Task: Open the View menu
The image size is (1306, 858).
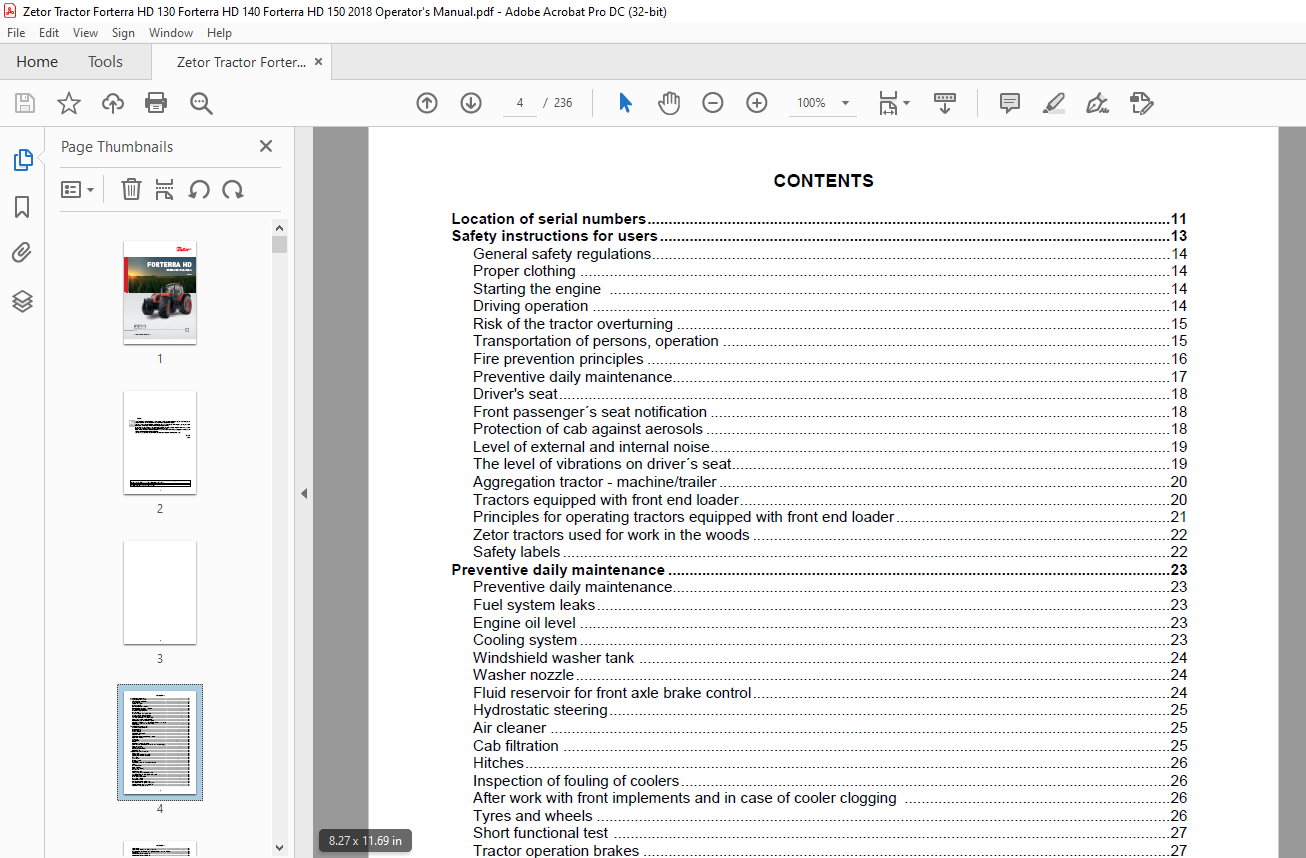Action: click(x=86, y=33)
